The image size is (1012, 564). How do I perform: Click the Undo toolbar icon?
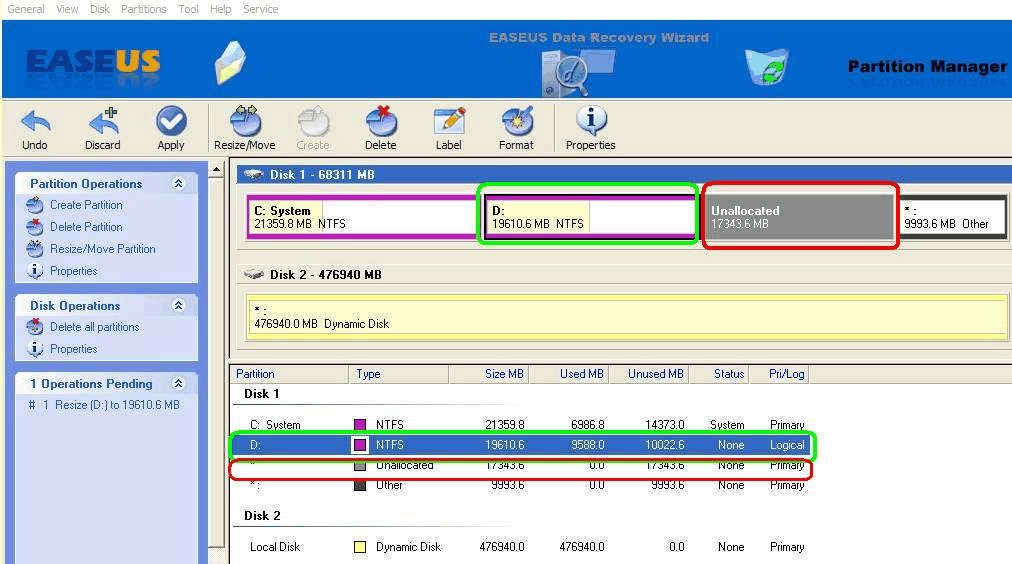[35, 121]
